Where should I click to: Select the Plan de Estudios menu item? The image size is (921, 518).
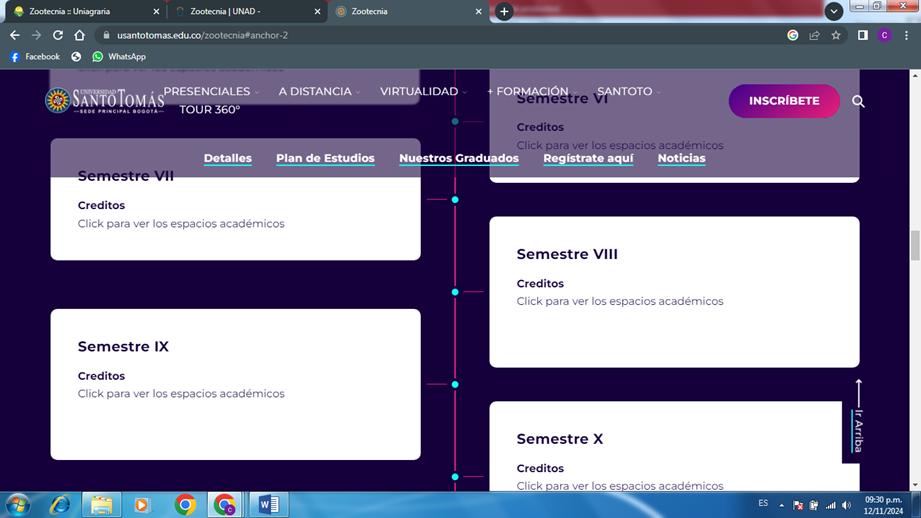325,158
